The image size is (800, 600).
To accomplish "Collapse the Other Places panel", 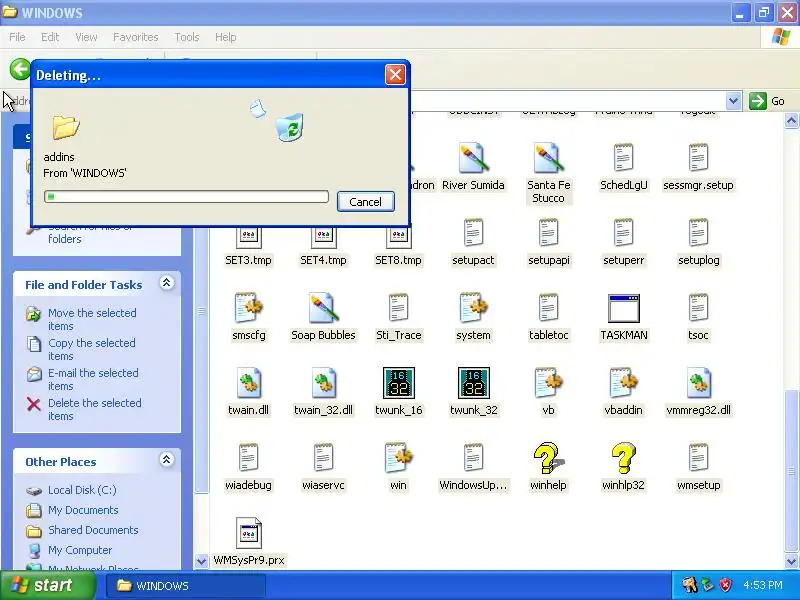I will tap(166, 460).
